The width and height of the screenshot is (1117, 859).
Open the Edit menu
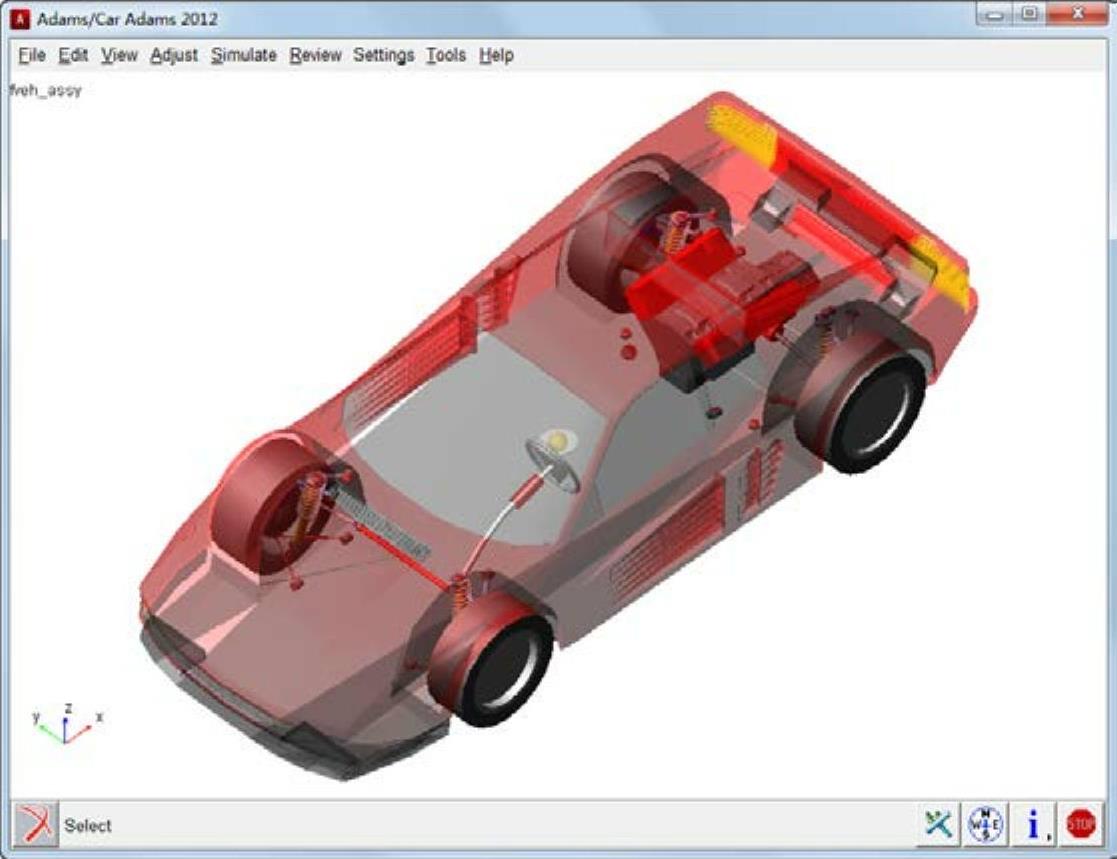(x=73, y=55)
